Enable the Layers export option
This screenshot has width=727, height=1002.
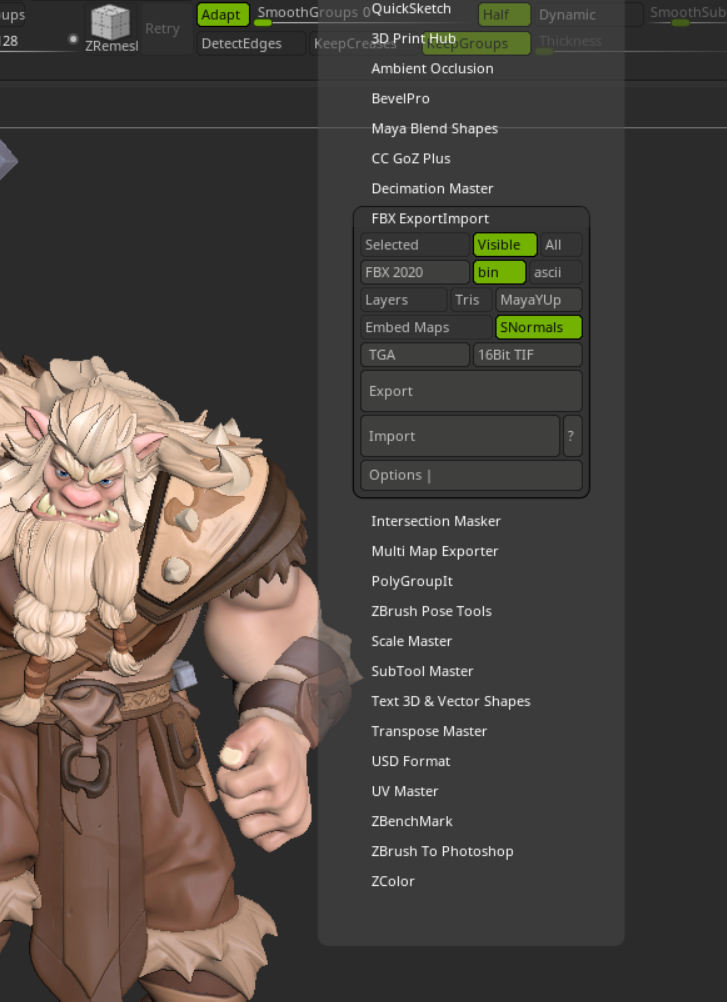[404, 300]
